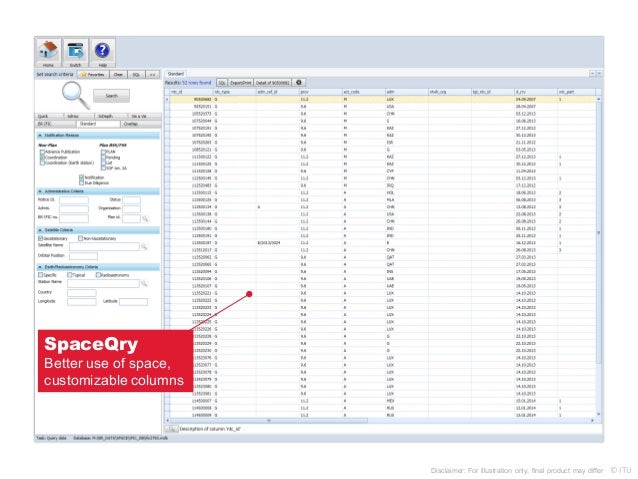Select the Standard results tab
The height and width of the screenshot is (479, 638).
176,74
